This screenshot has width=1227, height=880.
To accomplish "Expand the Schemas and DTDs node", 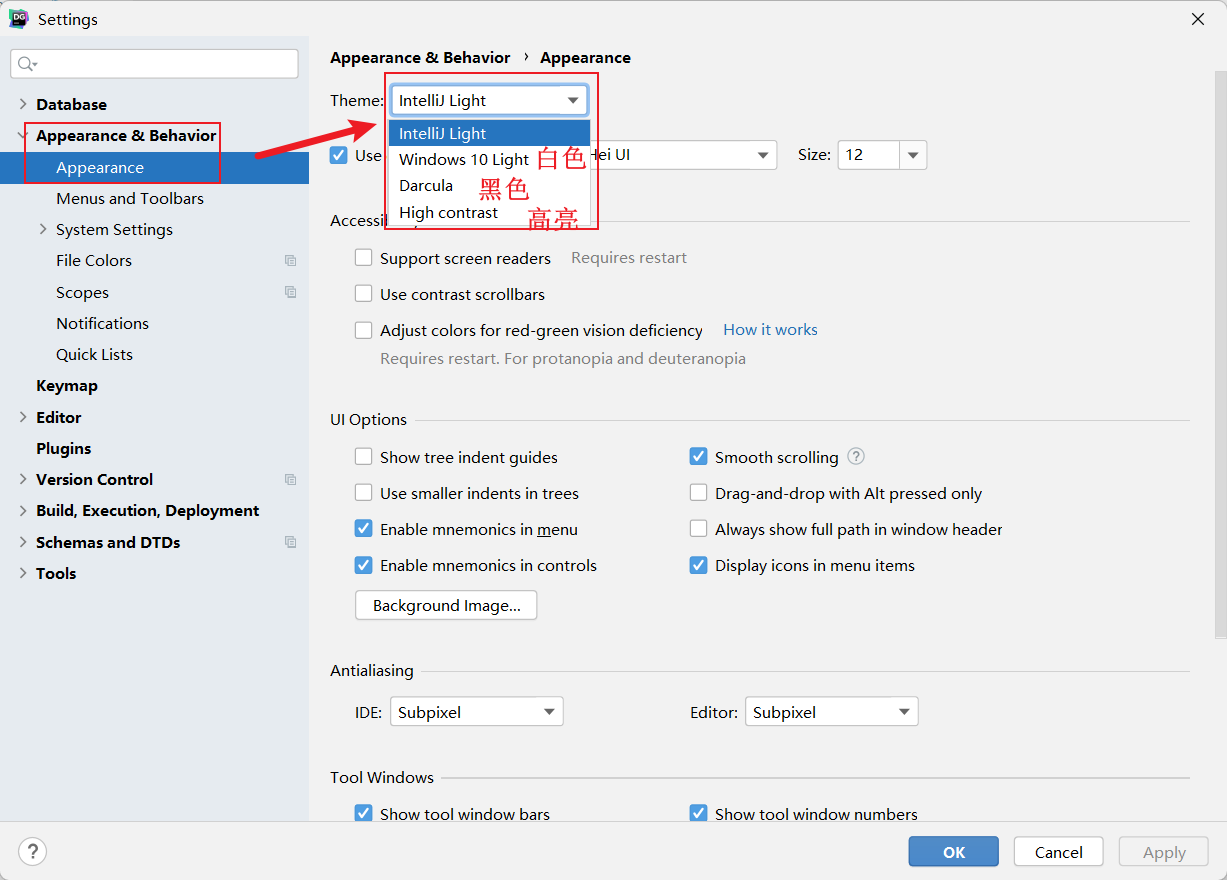I will [x=23, y=542].
